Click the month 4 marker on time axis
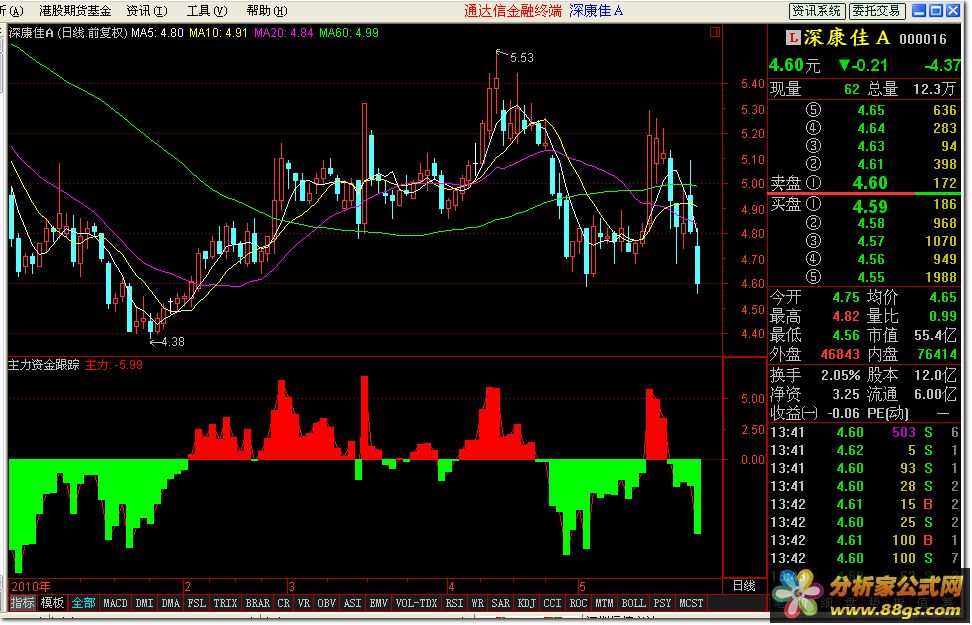 click(x=452, y=587)
